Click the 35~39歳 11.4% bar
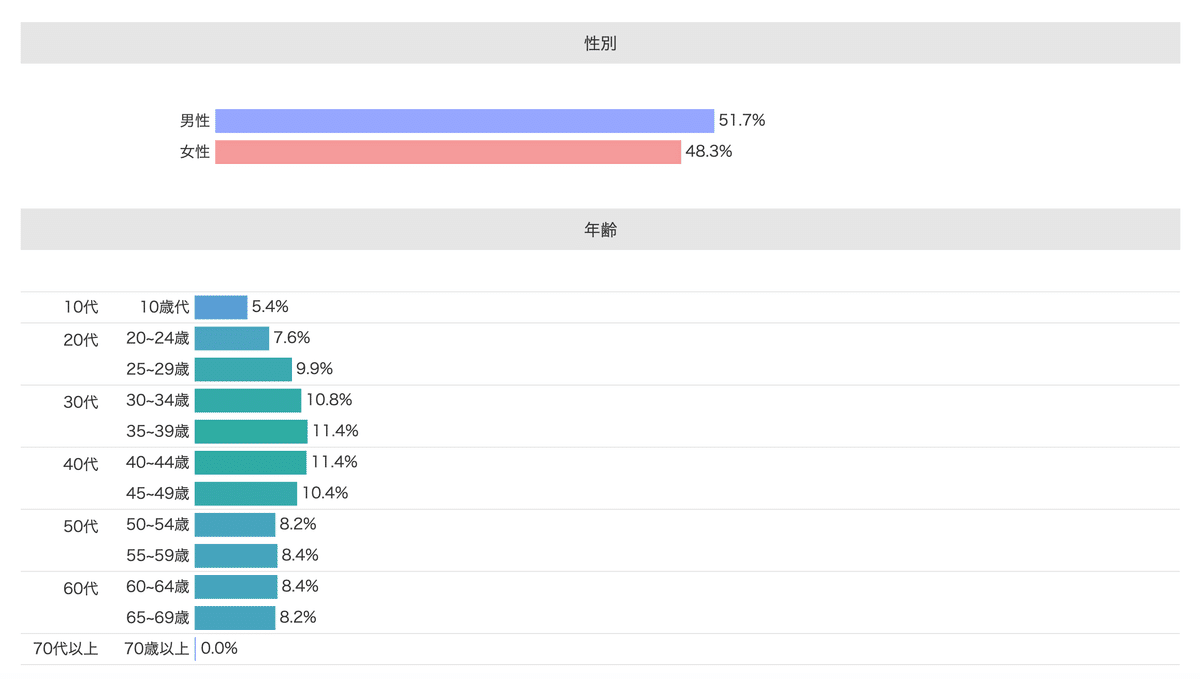Screen dimensions: 1200x679 (251, 431)
